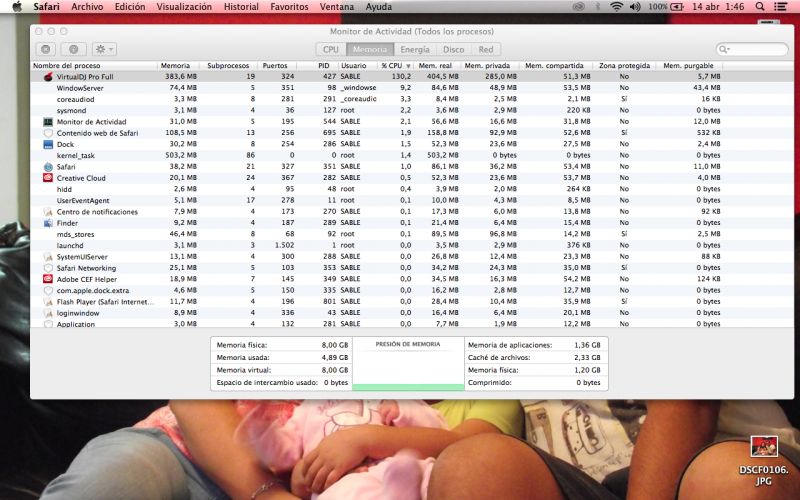
Task: Open the Favoritos menu
Action: (289, 7)
